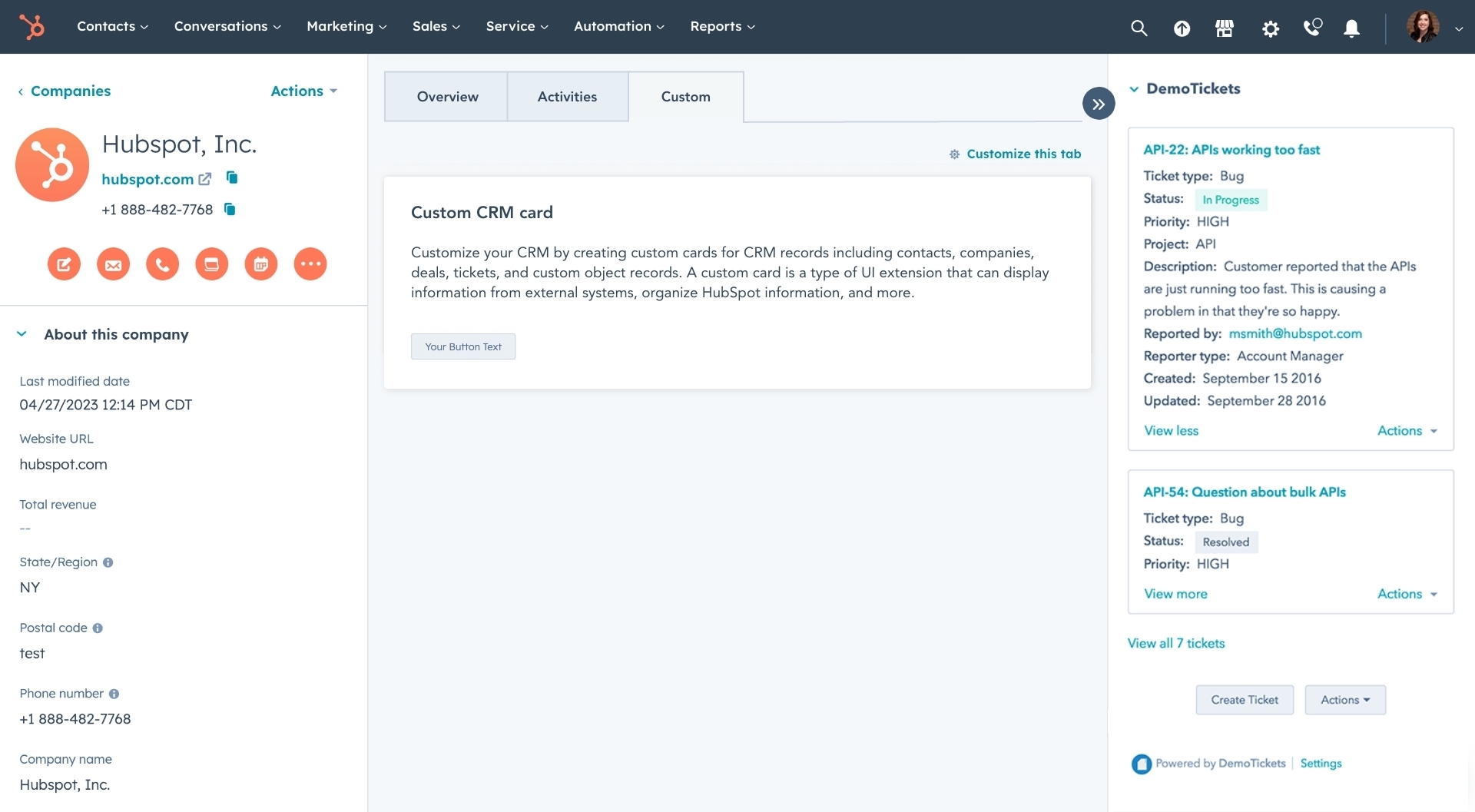Screen dimensions: 1475x812
Task: Show Postal code info icon
Action: [98, 628]
